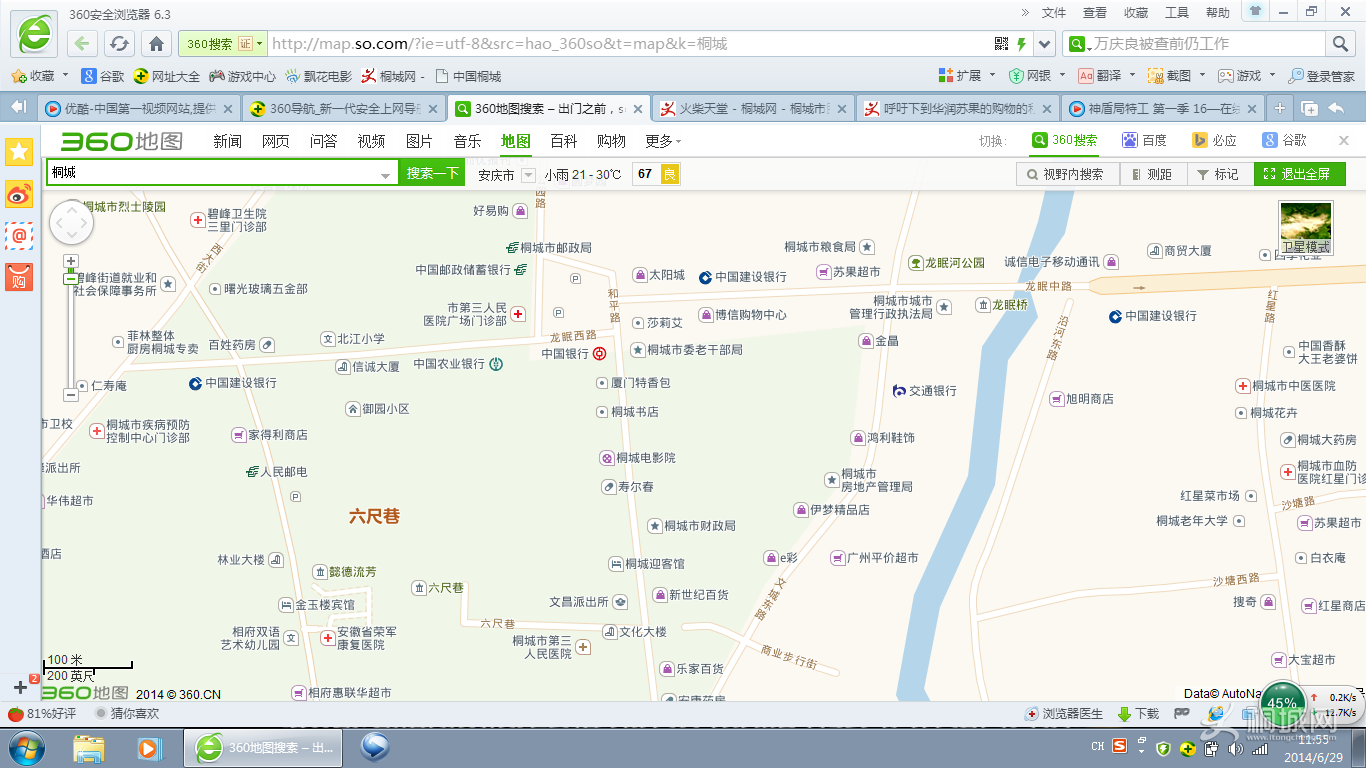Click the Sogou input method tray icon

pyautogui.click(x=1120, y=746)
